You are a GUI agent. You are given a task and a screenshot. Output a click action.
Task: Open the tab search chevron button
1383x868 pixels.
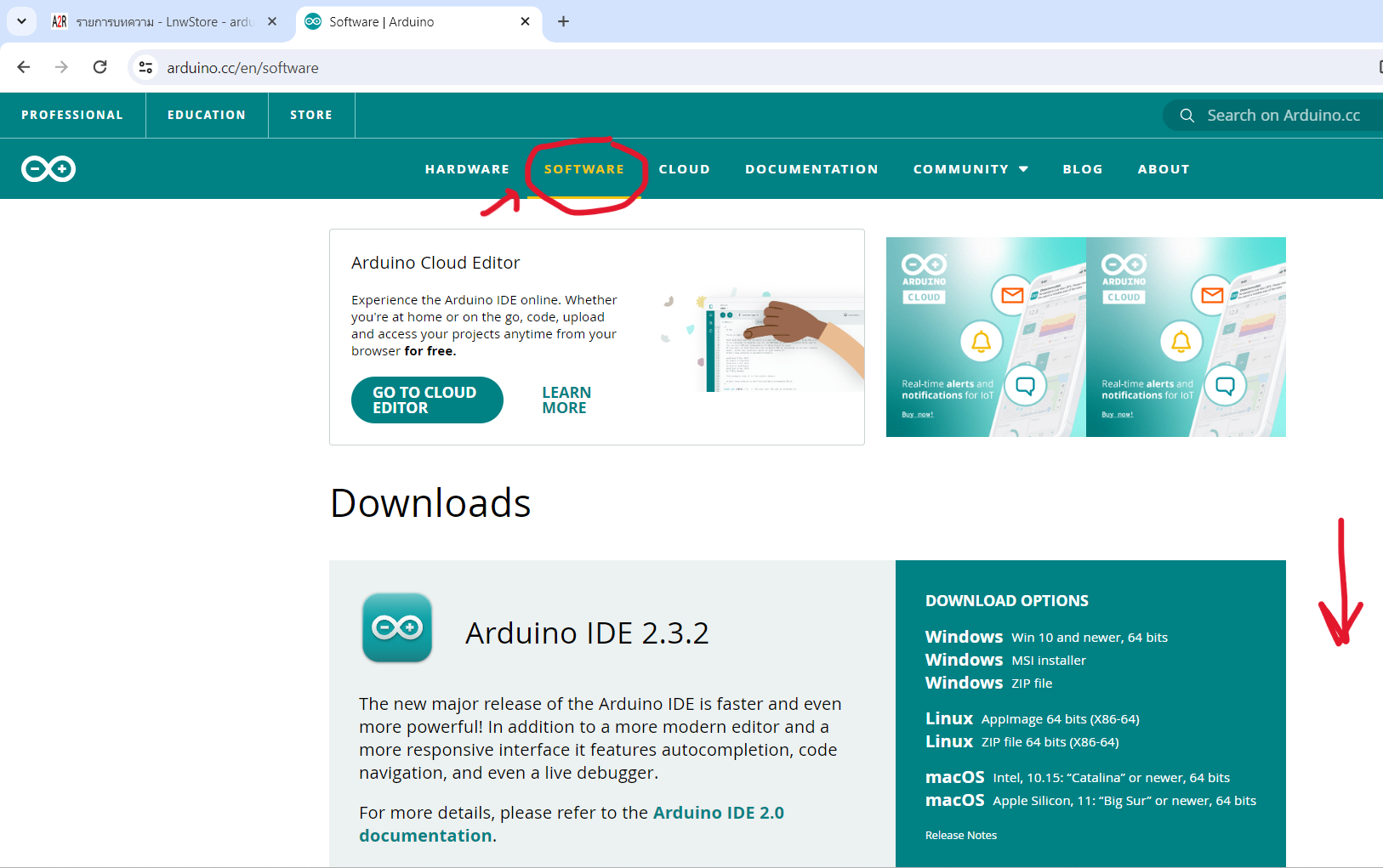pyautogui.click(x=21, y=21)
